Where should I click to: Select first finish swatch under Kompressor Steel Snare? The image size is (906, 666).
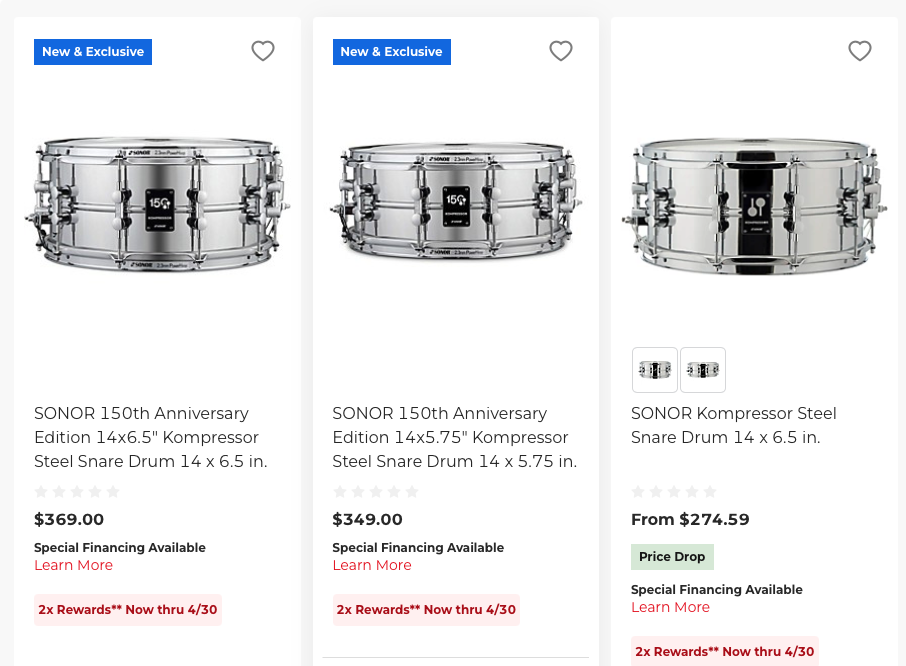(x=655, y=370)
